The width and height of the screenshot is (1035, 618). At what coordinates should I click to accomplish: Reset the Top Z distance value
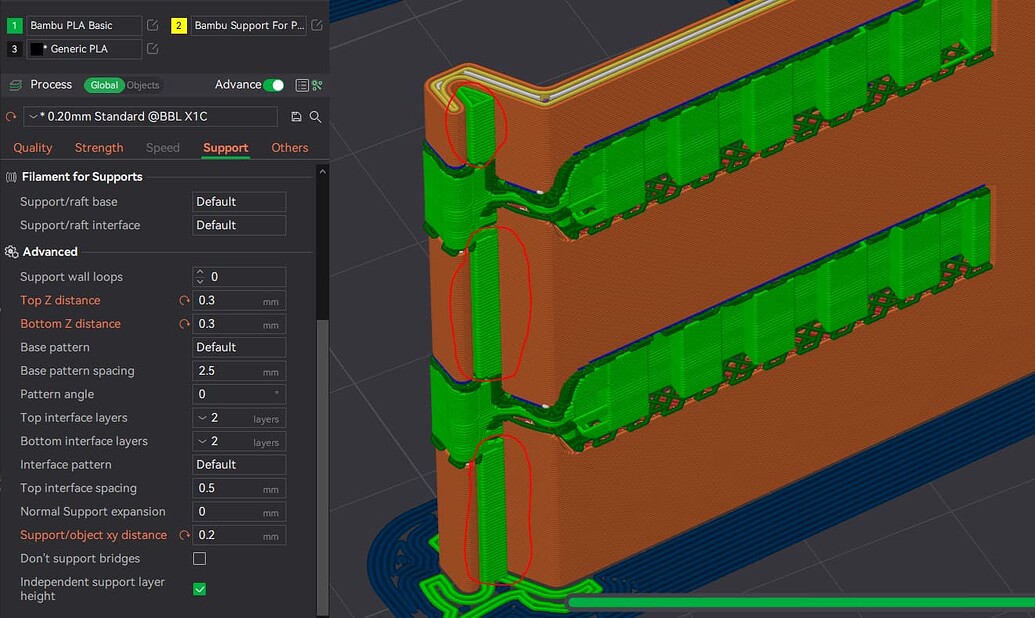[x=184, y=300]
